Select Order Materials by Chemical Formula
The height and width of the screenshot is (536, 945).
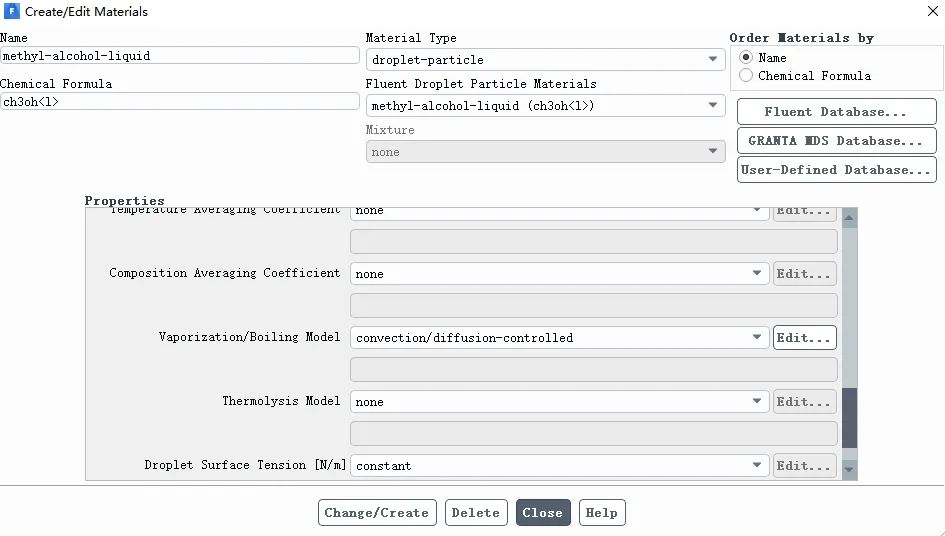746,76
